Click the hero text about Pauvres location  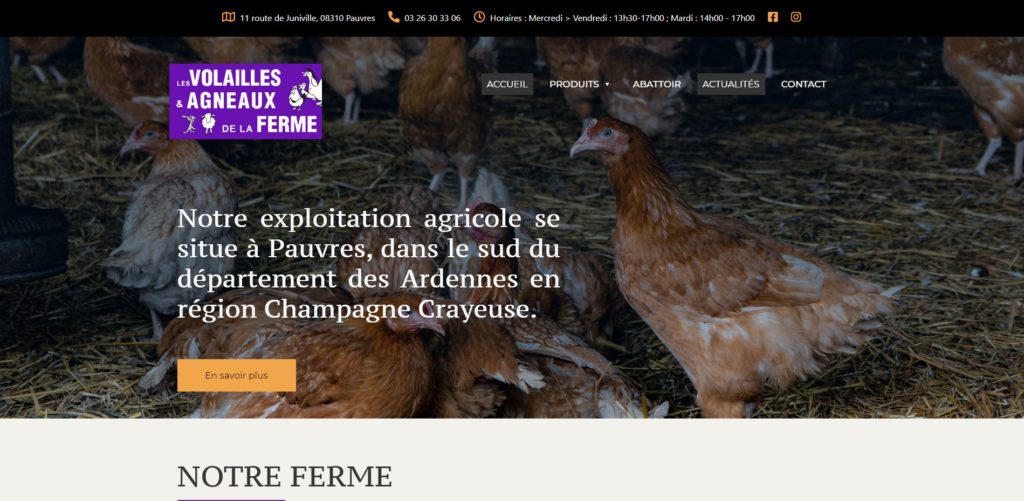click(368, 264)
